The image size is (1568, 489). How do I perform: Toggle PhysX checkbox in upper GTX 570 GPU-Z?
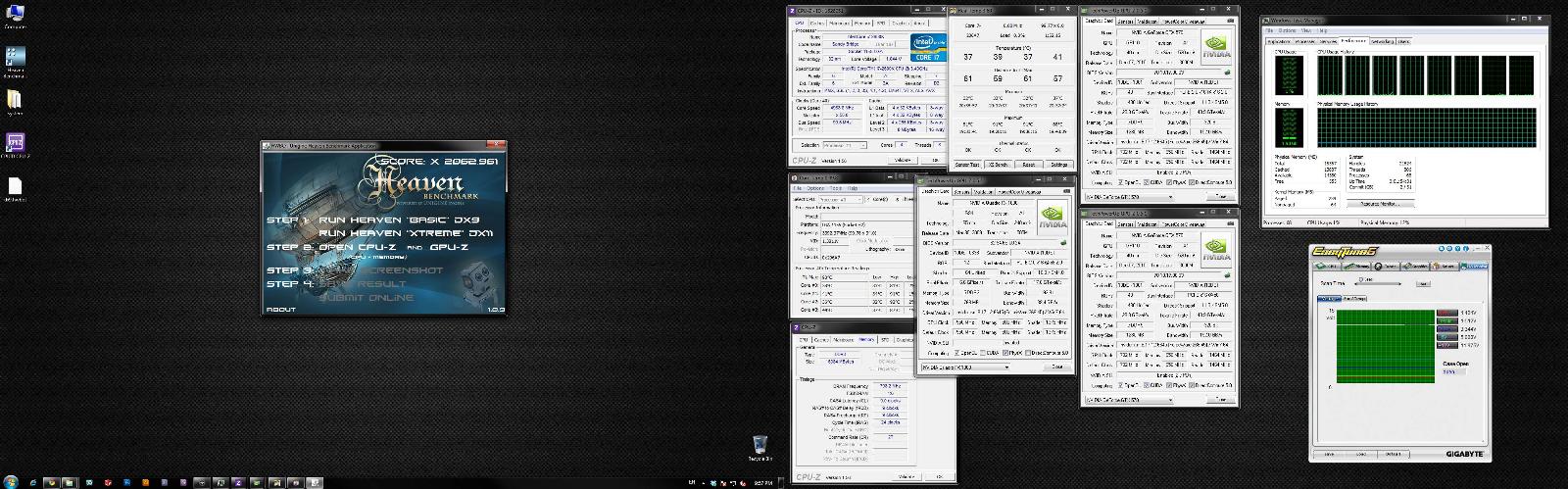click(x=1169, y=181)
